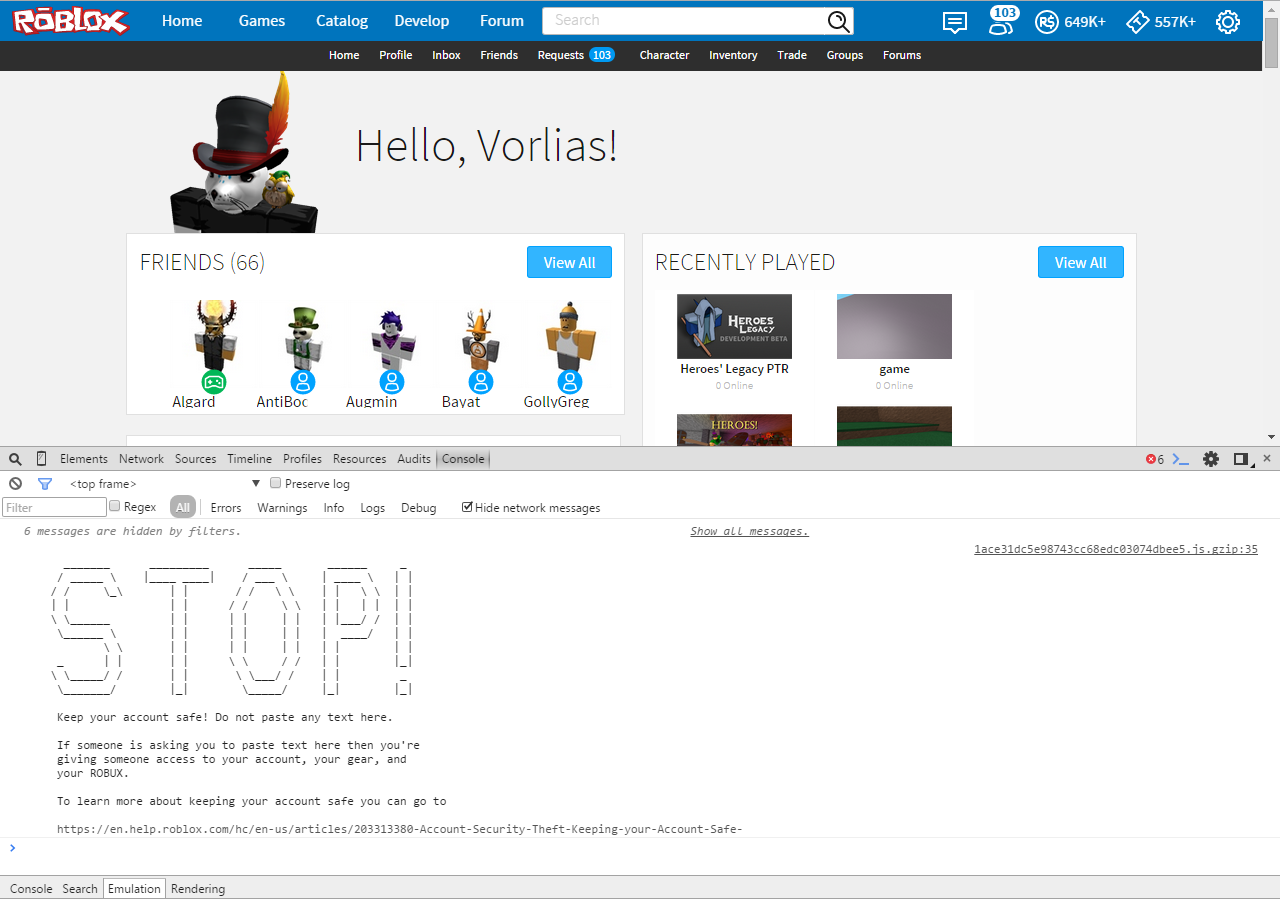Open Algard's friend avatar

[214, 335]
